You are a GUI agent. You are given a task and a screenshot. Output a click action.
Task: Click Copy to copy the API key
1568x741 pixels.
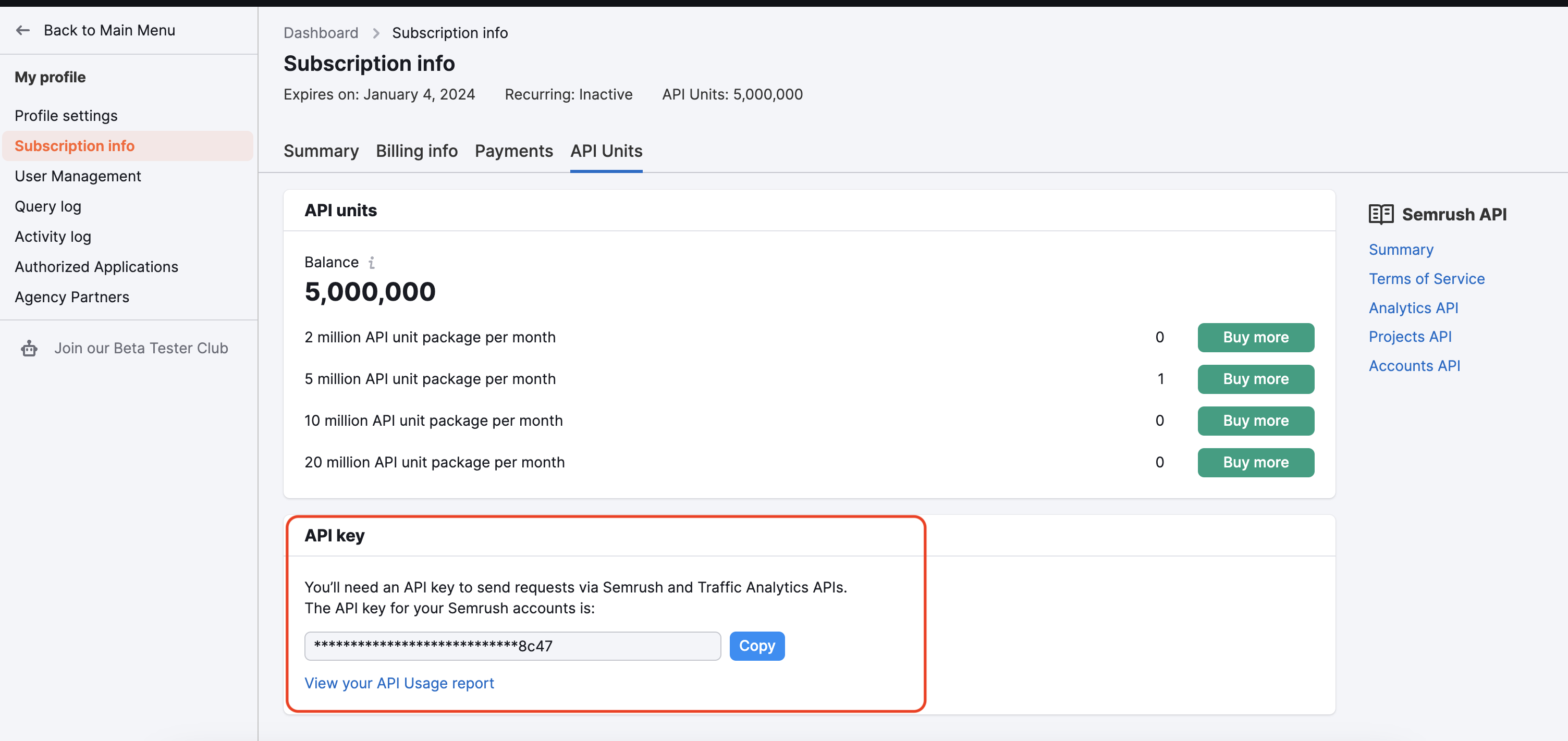757,645
